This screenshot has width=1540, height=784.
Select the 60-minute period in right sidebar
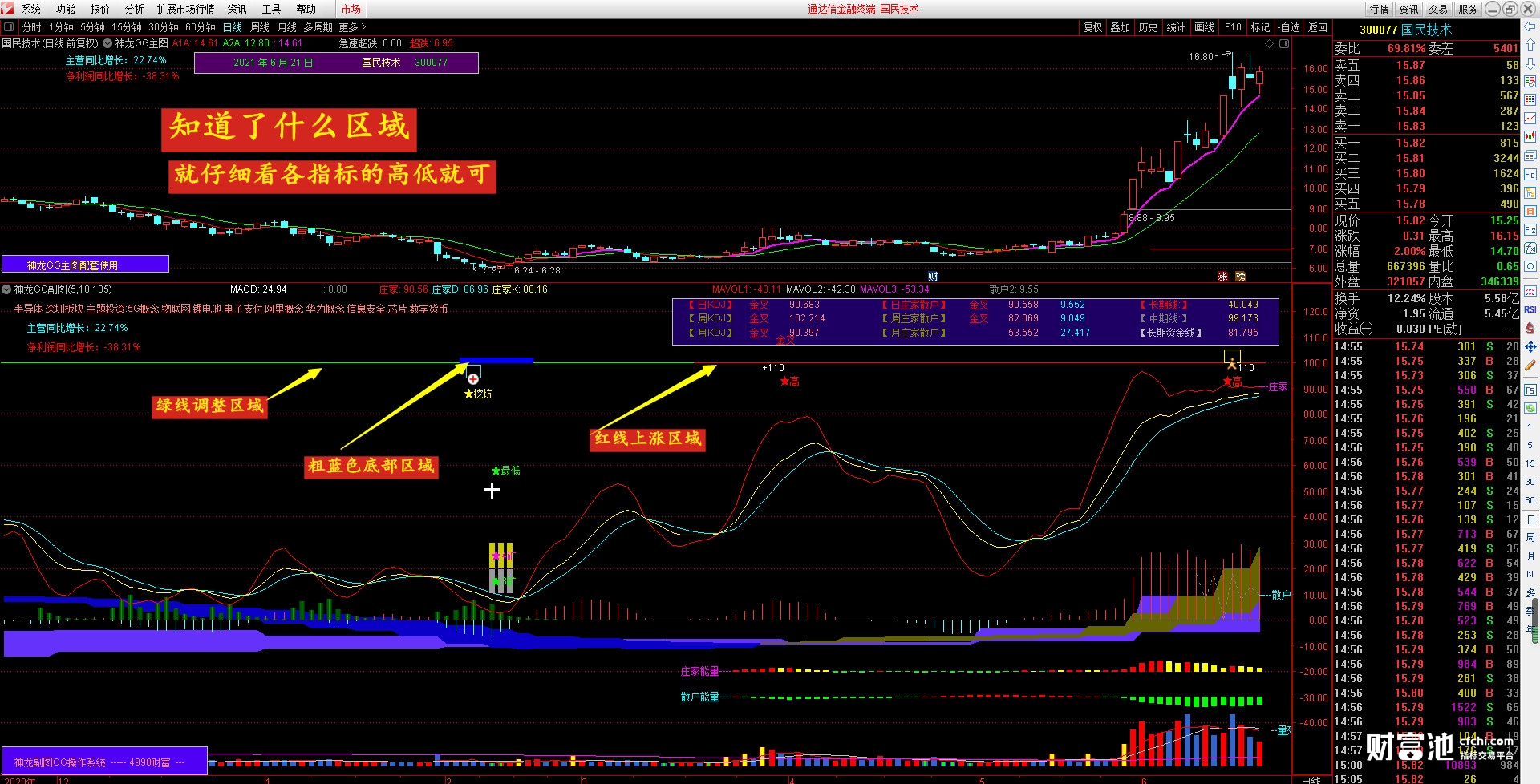click(x=1530, y=500)
